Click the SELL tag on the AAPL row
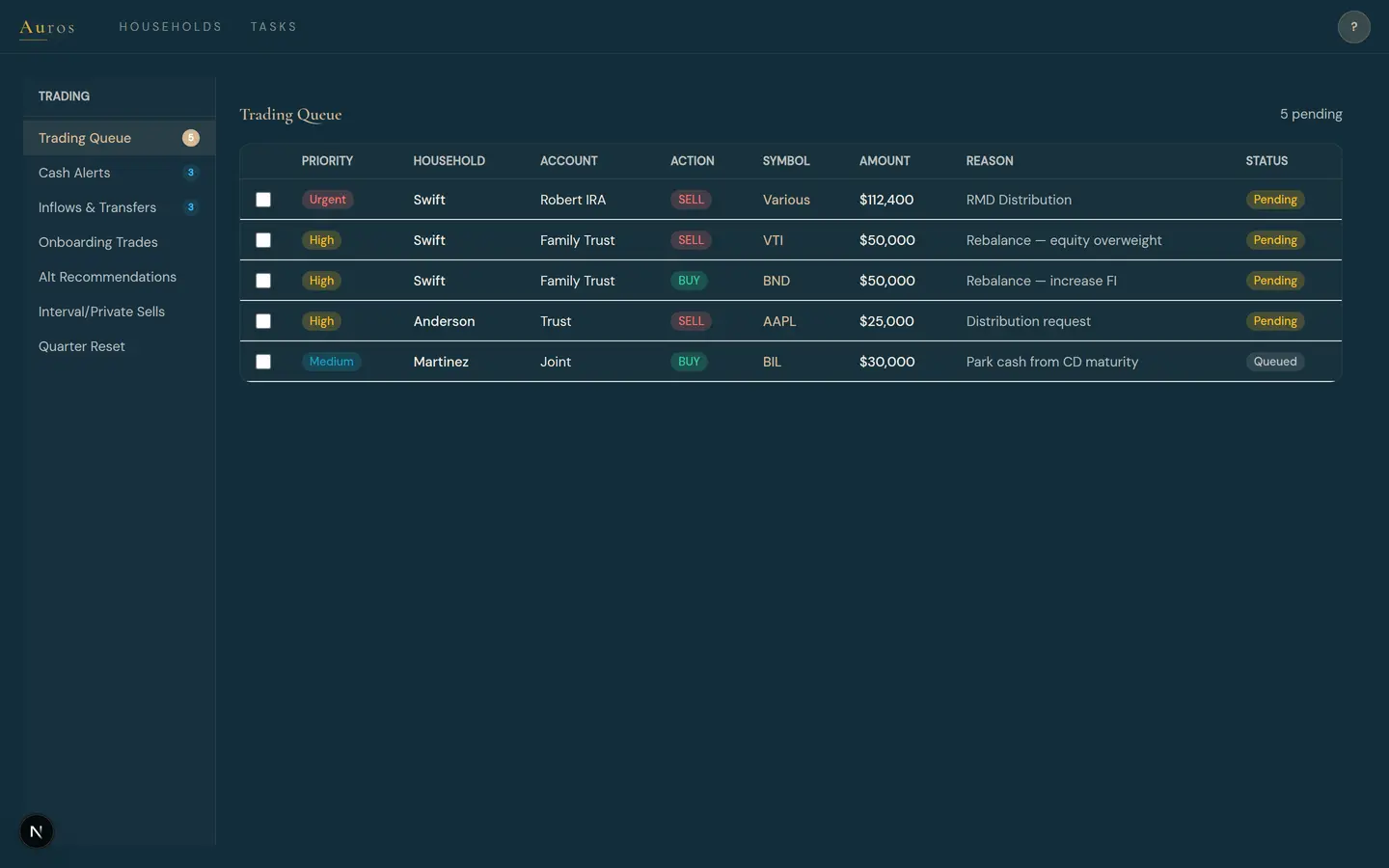Viewport: 1389px width, 868px height. click(x=691, y=321)
